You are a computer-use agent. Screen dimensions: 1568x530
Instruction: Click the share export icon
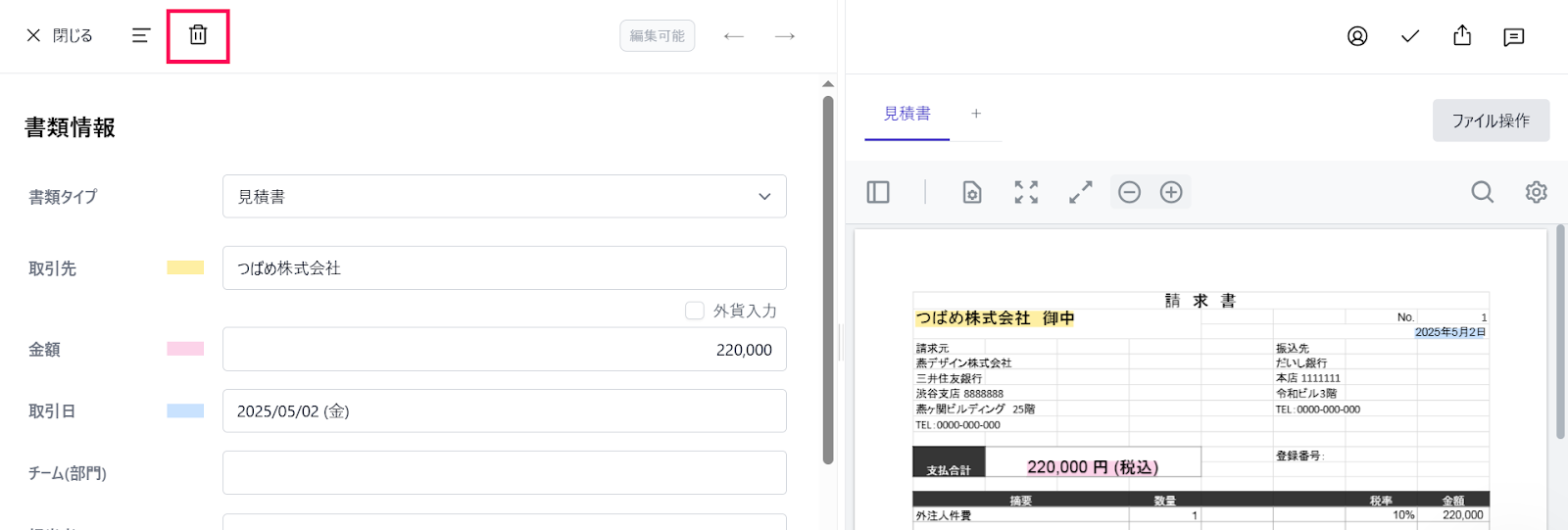coord(1462,36)
